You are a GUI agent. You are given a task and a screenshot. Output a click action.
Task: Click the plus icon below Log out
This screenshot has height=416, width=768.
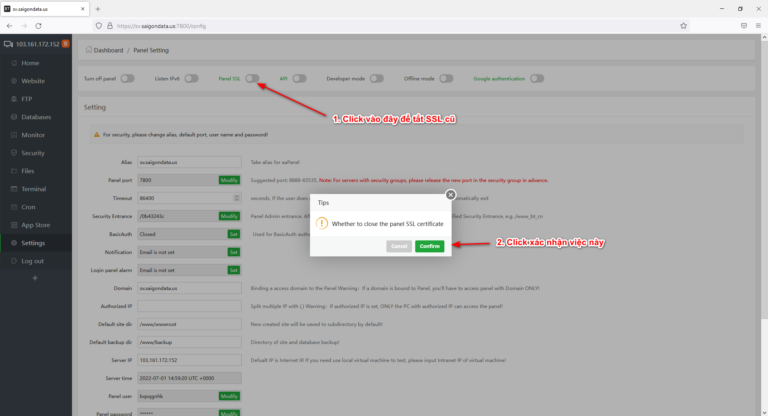(35, 277)
